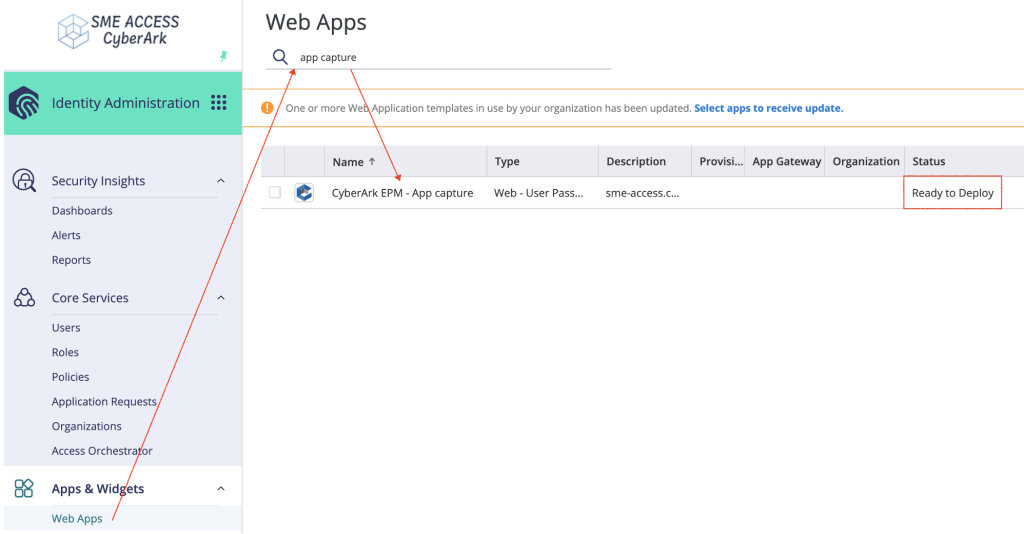
Task: Go to Users under Core Services
Action: coord(66,328)
